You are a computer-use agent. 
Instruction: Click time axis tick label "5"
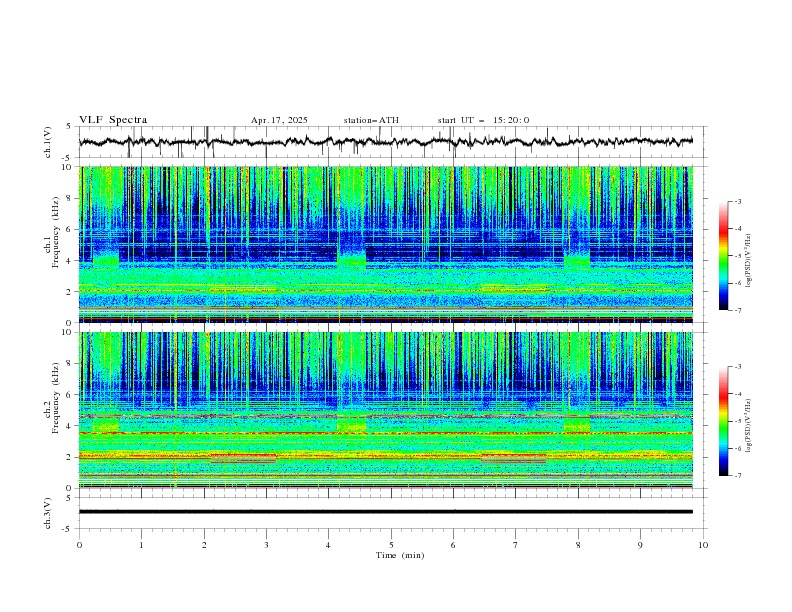tap(391, 545)
